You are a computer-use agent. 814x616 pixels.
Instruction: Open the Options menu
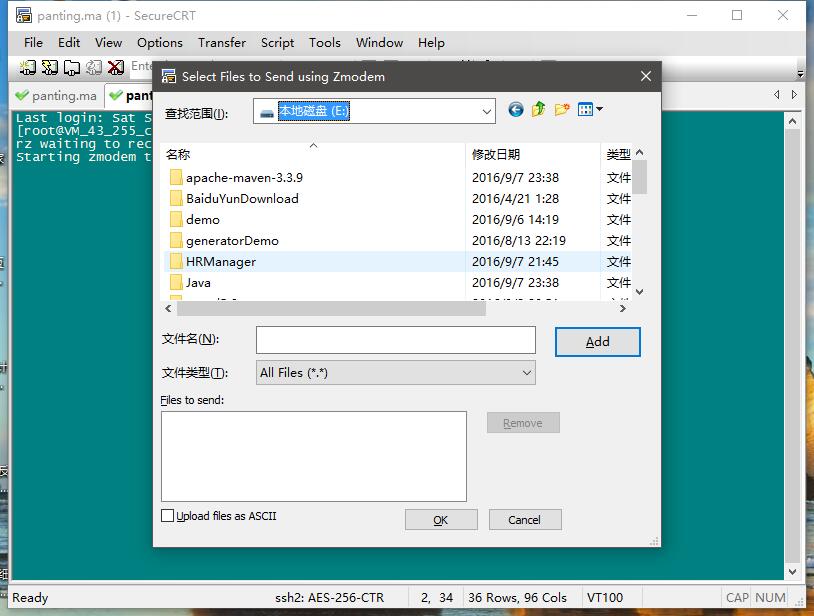tap(160, 43)
